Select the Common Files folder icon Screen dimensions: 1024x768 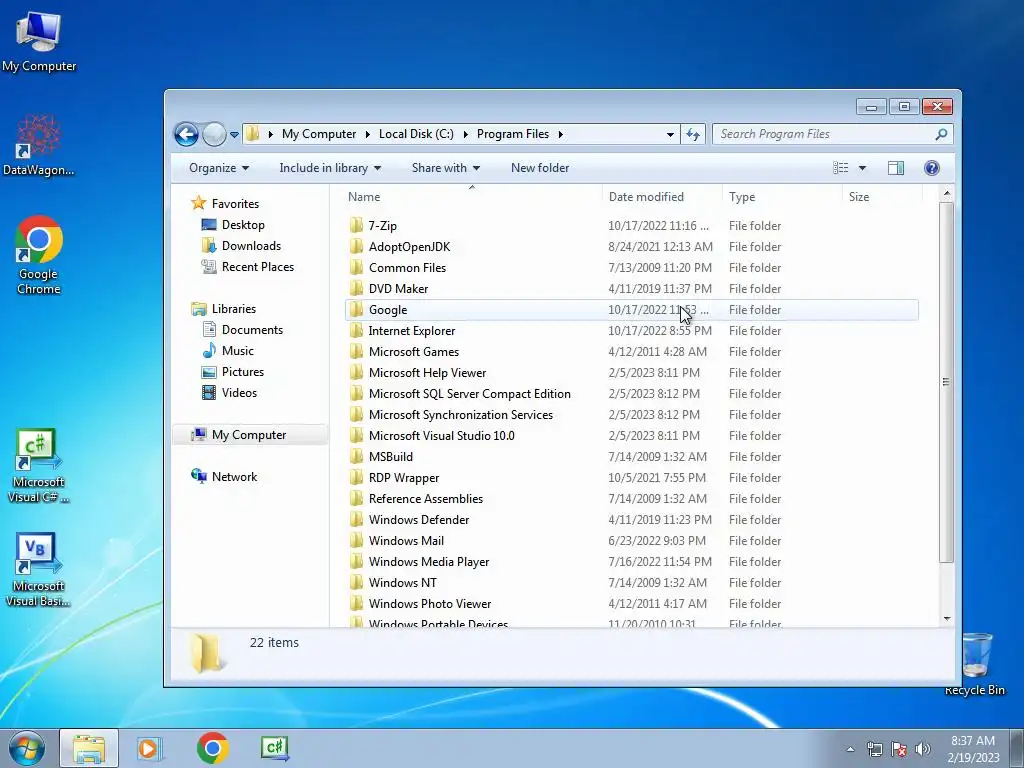(356, 267)
